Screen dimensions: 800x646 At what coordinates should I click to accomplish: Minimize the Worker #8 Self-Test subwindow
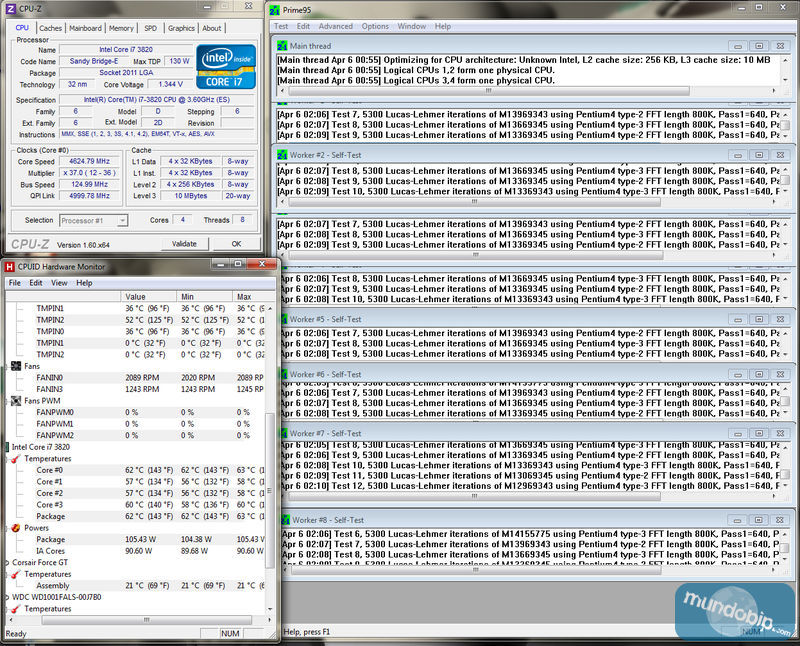click(737, 520)
